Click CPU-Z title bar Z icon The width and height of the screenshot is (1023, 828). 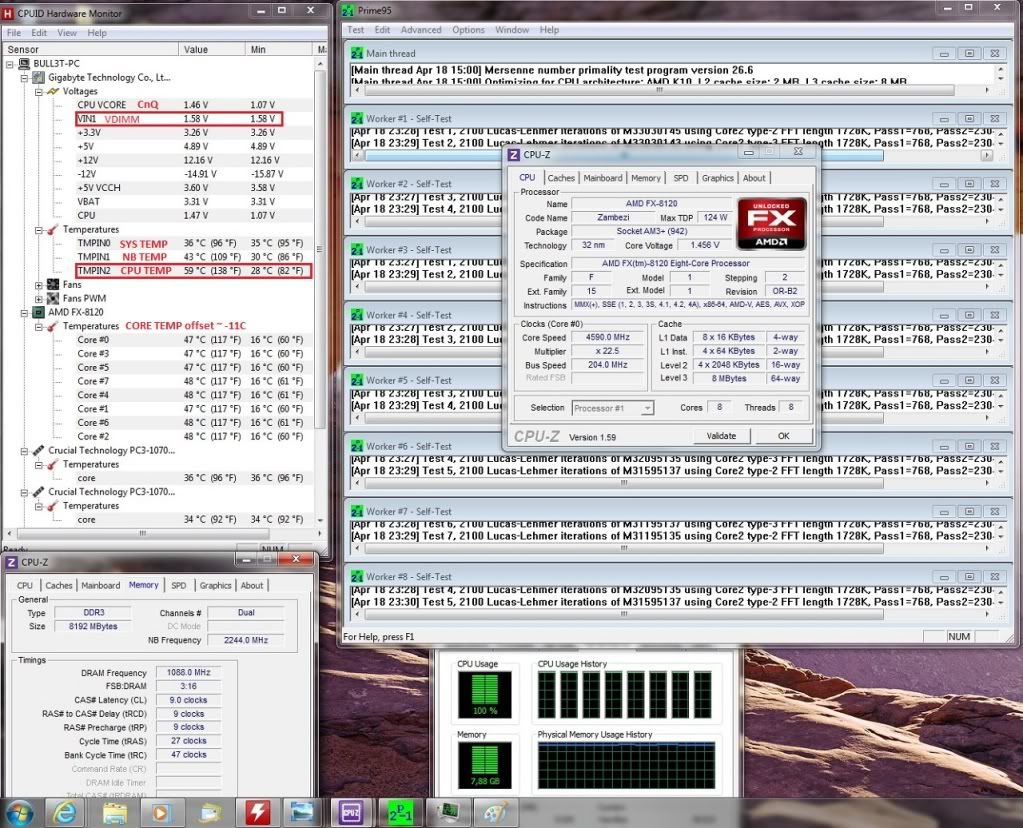514,155
